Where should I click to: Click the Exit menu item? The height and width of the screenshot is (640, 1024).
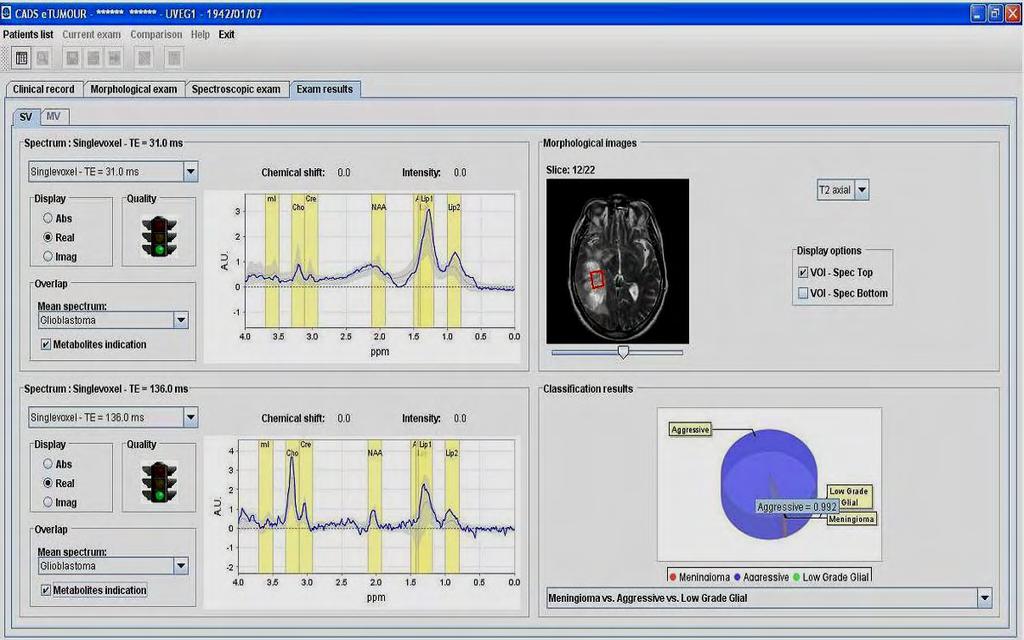[x=227, y=35]
